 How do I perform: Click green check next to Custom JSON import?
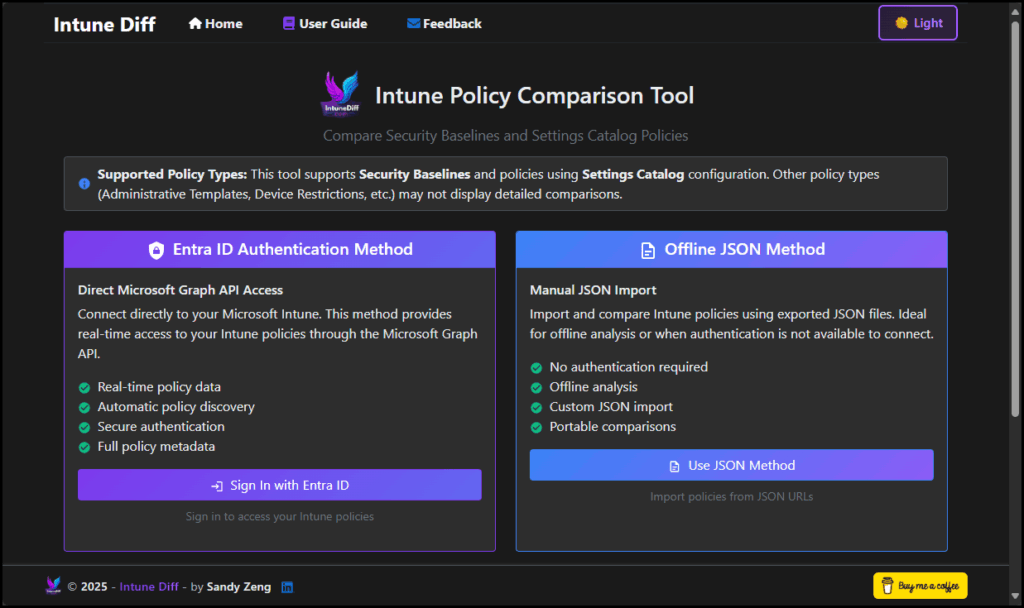coord(536,408)
